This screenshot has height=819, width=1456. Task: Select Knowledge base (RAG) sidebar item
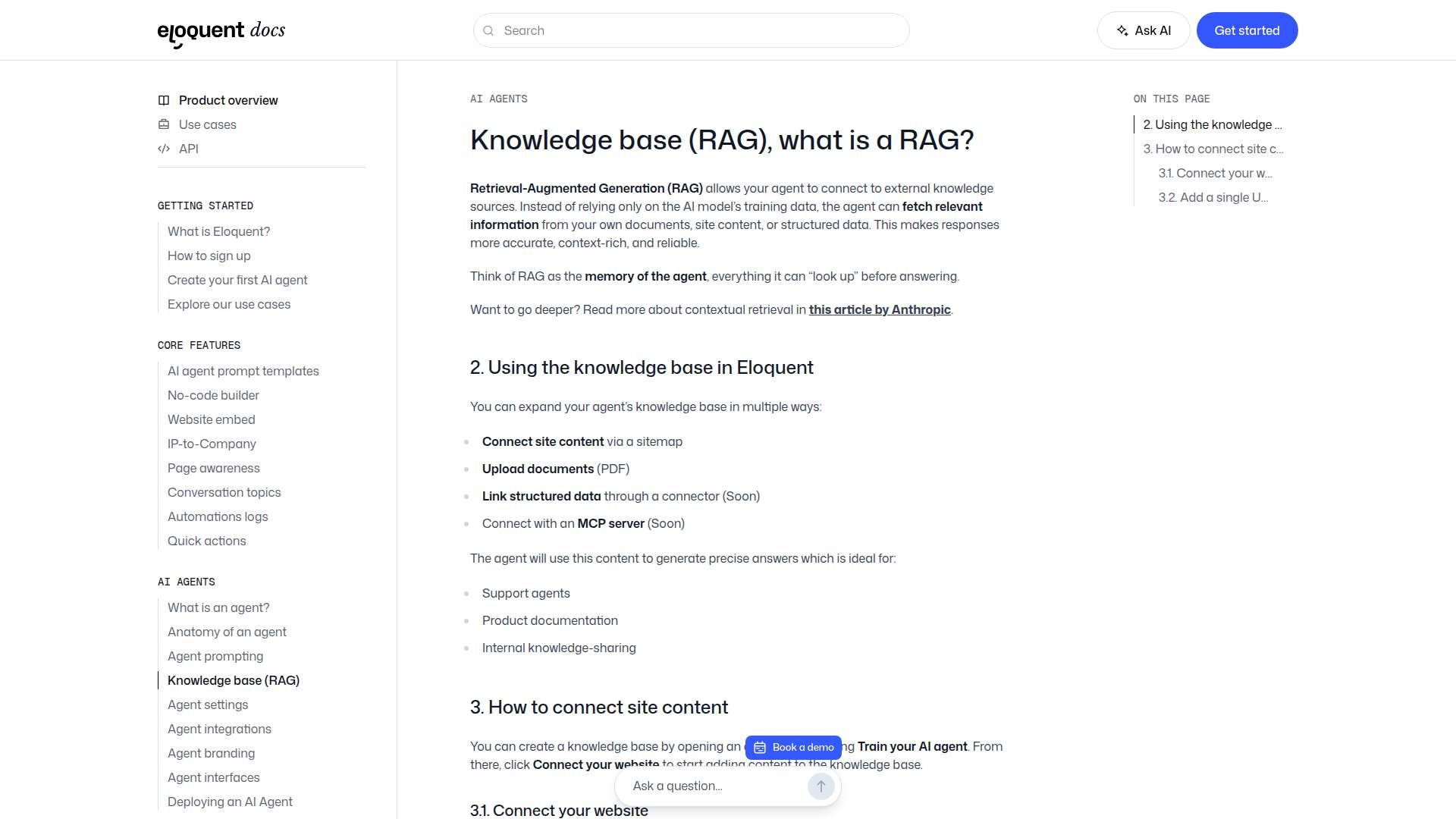tap(234, 680)
